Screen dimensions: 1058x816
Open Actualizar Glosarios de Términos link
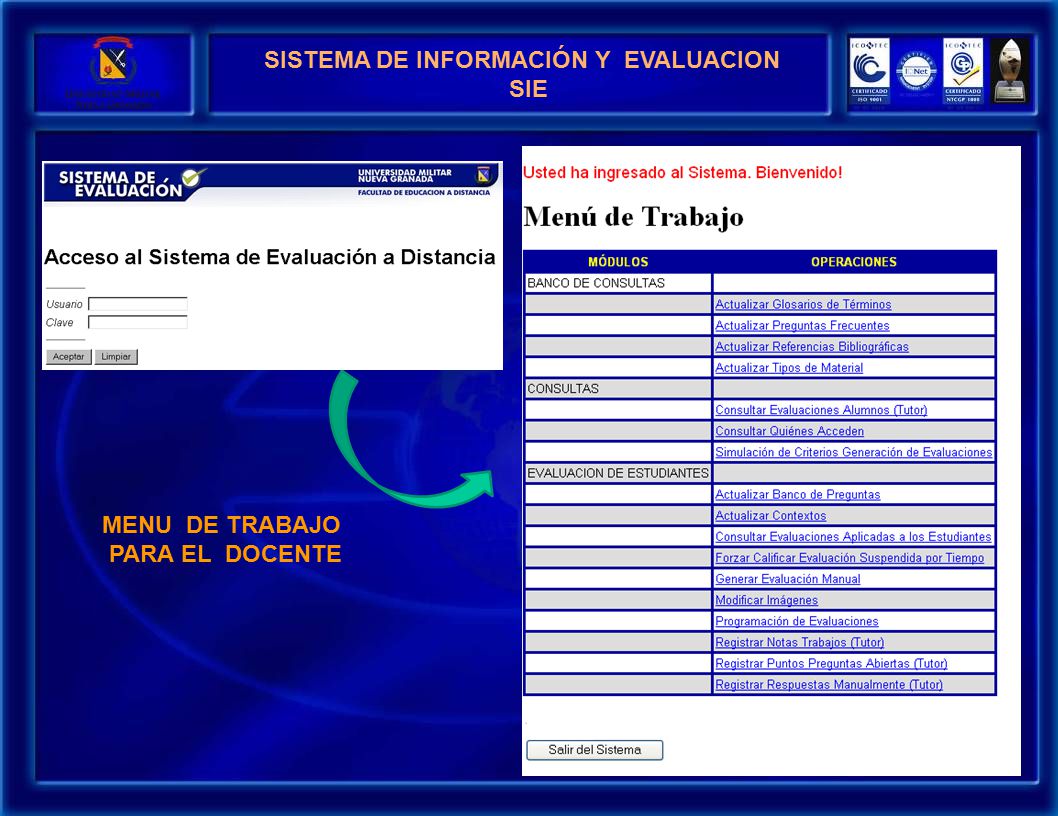coord(803,304)
